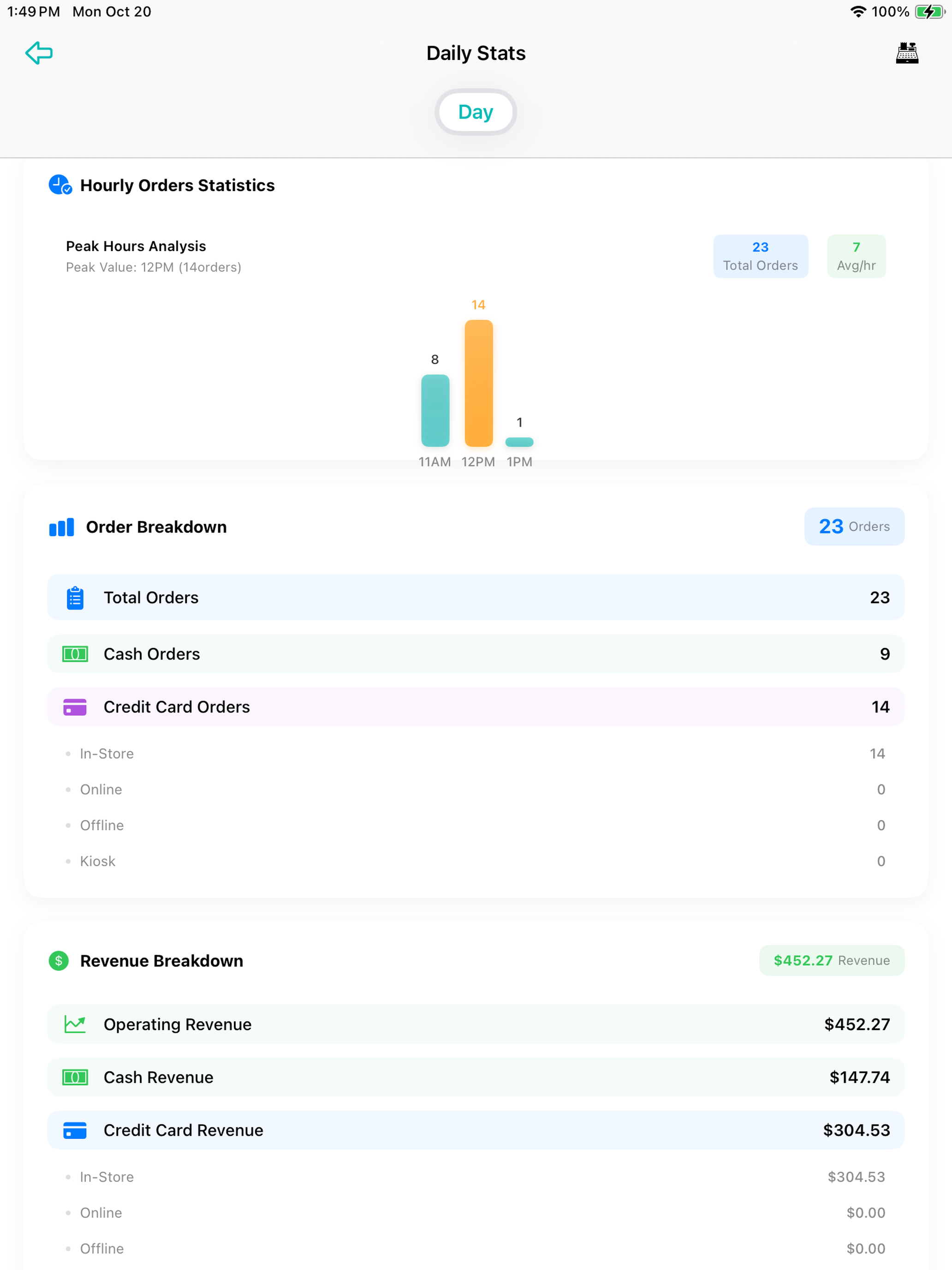
Task: Select the Day period button
Action: click(475, 112)
